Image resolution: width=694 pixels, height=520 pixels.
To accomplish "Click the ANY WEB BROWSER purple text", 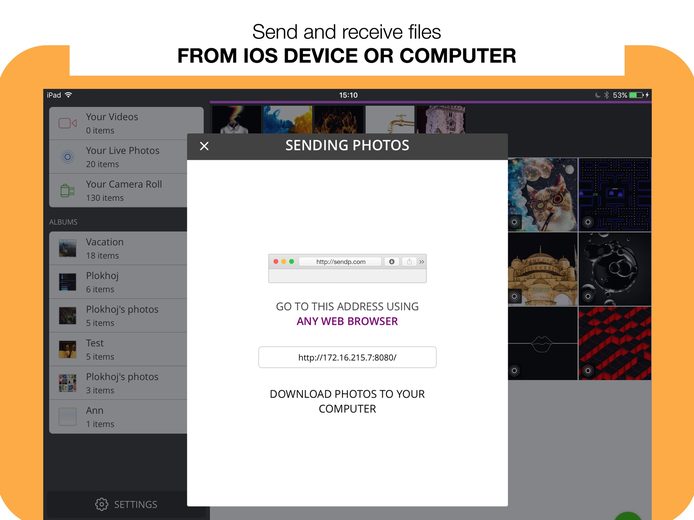I will pyautogui.click(x=347, y=321).
